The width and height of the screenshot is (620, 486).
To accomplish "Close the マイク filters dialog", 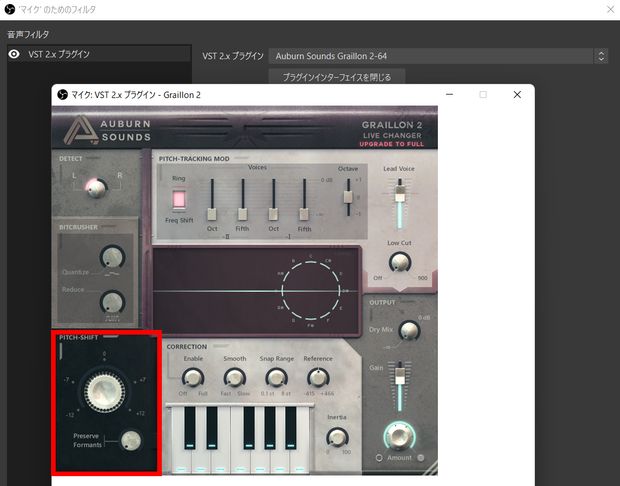I will [x=611, y=9].
